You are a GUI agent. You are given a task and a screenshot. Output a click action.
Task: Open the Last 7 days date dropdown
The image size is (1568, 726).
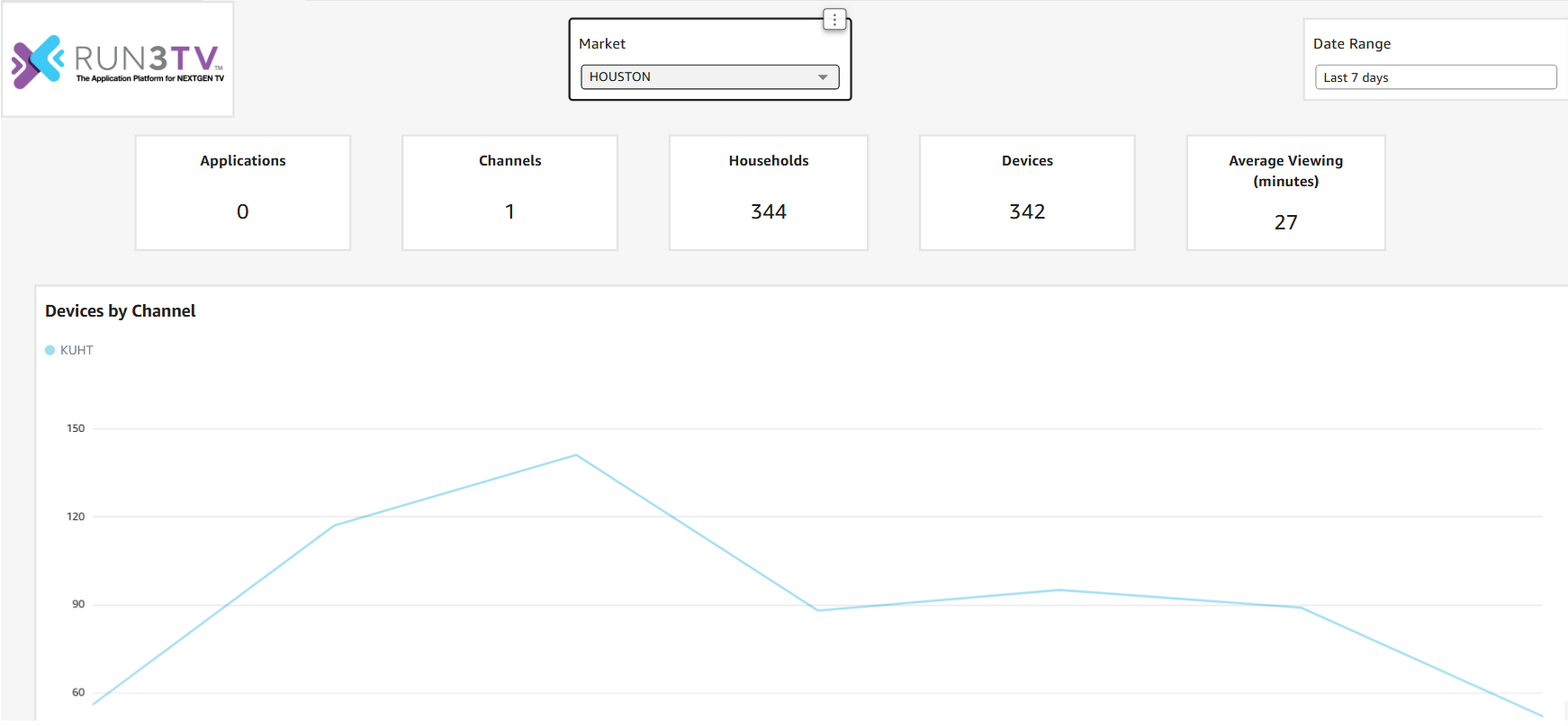tap(1435, 77)
